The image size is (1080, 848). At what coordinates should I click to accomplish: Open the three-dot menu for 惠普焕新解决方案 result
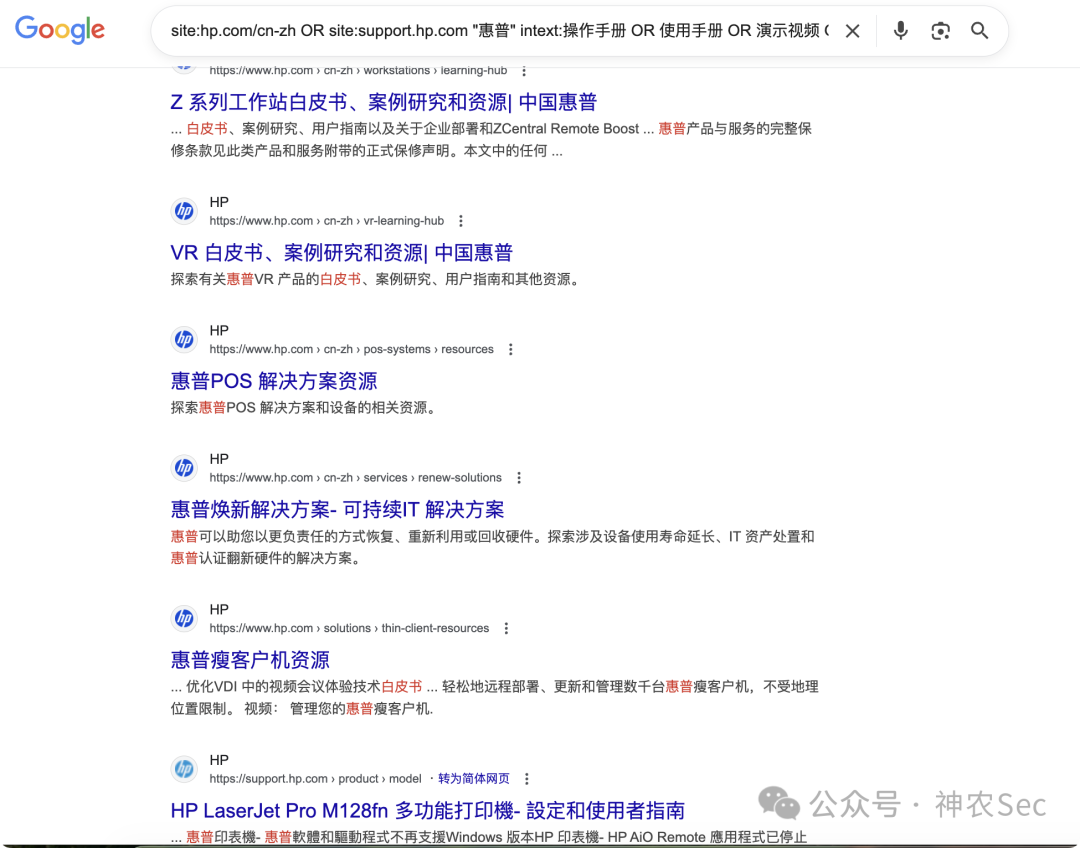coord(519,477)
